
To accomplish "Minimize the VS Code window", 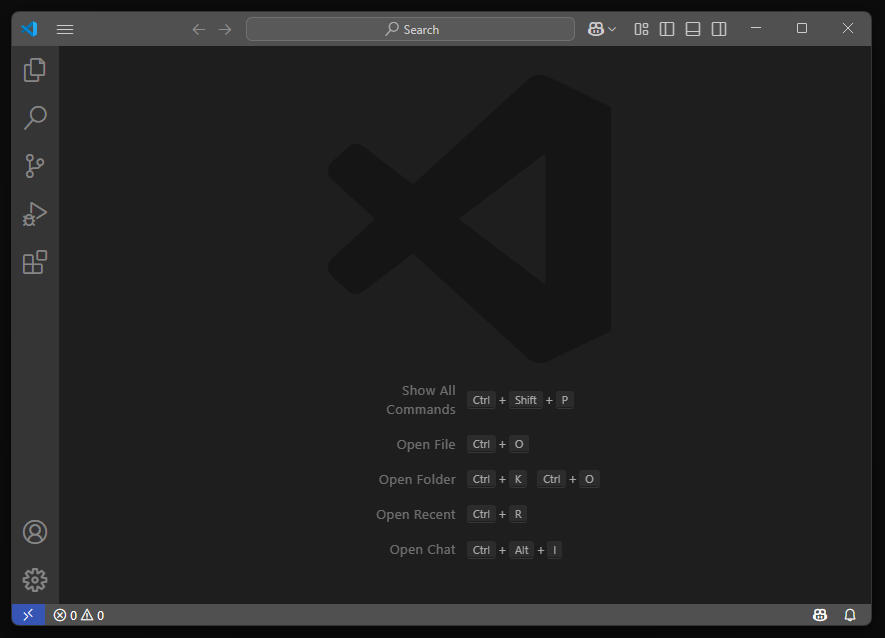I will [x=756, y=28].
